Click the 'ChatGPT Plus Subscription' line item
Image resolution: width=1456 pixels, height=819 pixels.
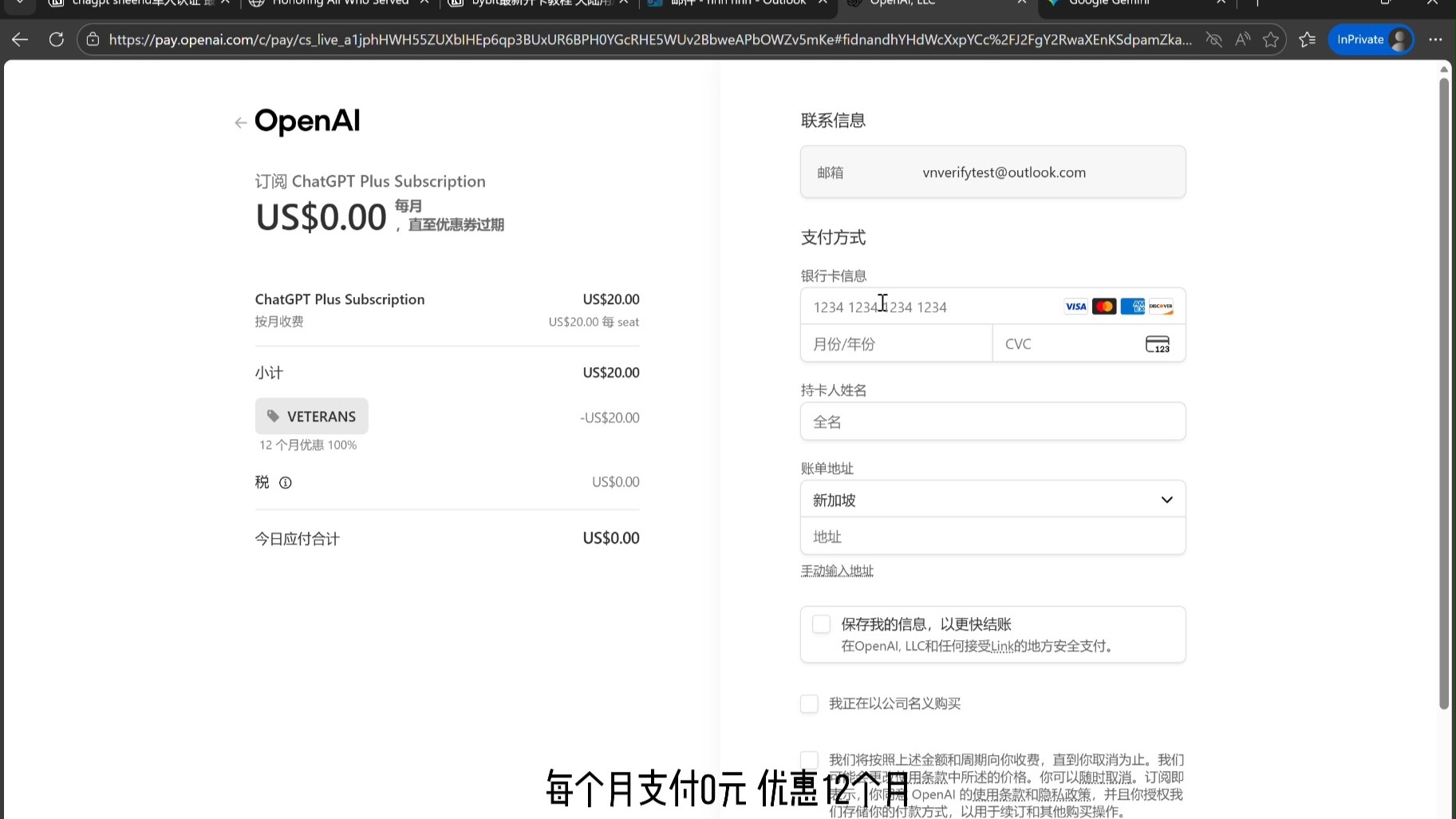[340, 299]
